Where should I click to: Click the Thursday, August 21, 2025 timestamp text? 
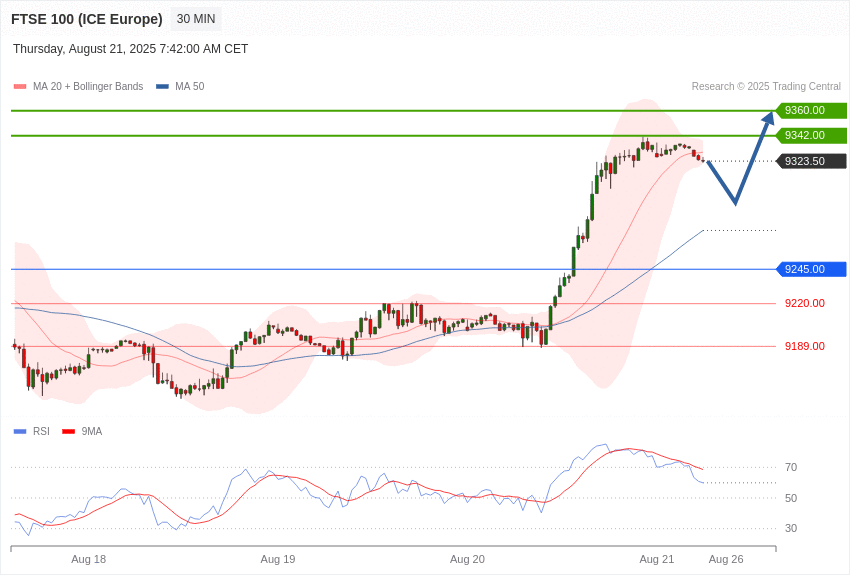coord(131,49)
